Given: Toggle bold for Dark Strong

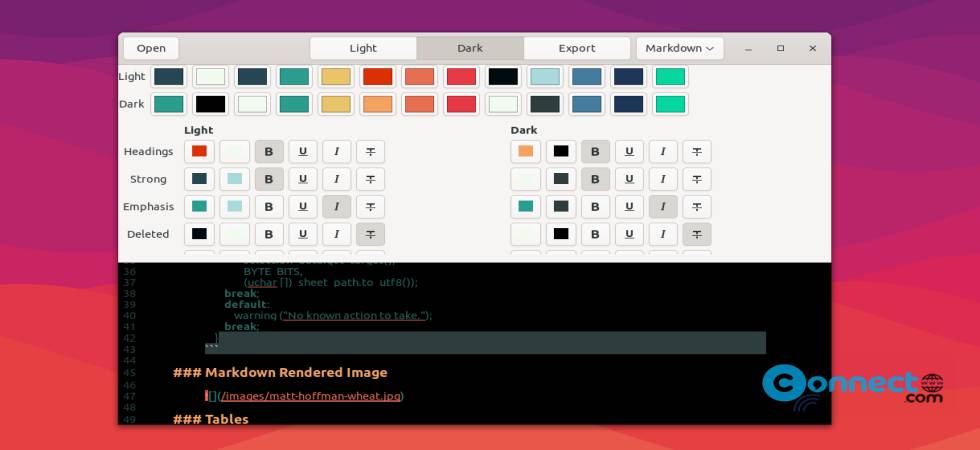Looking at the screenshot, I should tap(595, 179).
